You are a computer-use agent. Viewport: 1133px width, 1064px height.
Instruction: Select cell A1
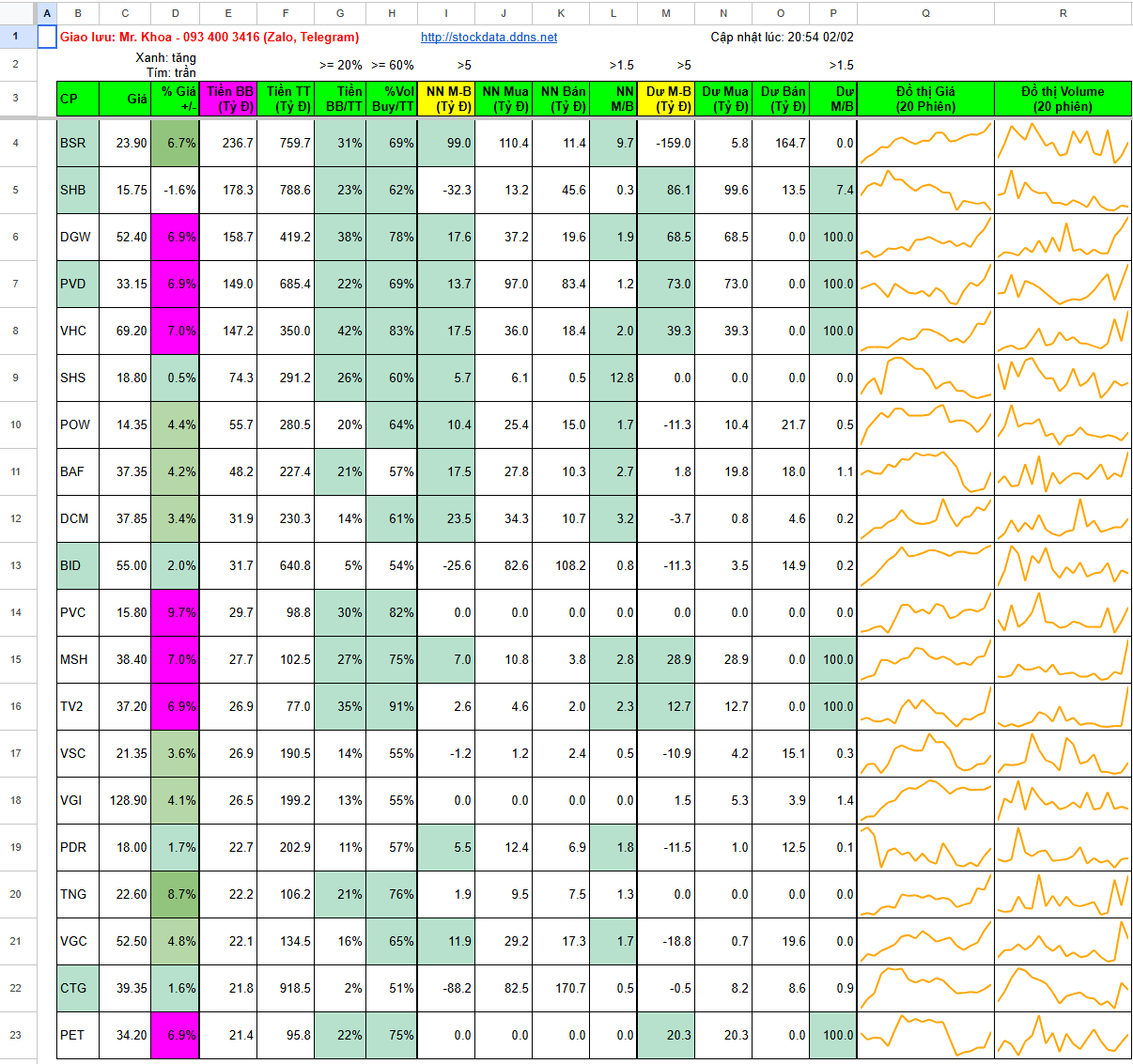tap(47, 37)
